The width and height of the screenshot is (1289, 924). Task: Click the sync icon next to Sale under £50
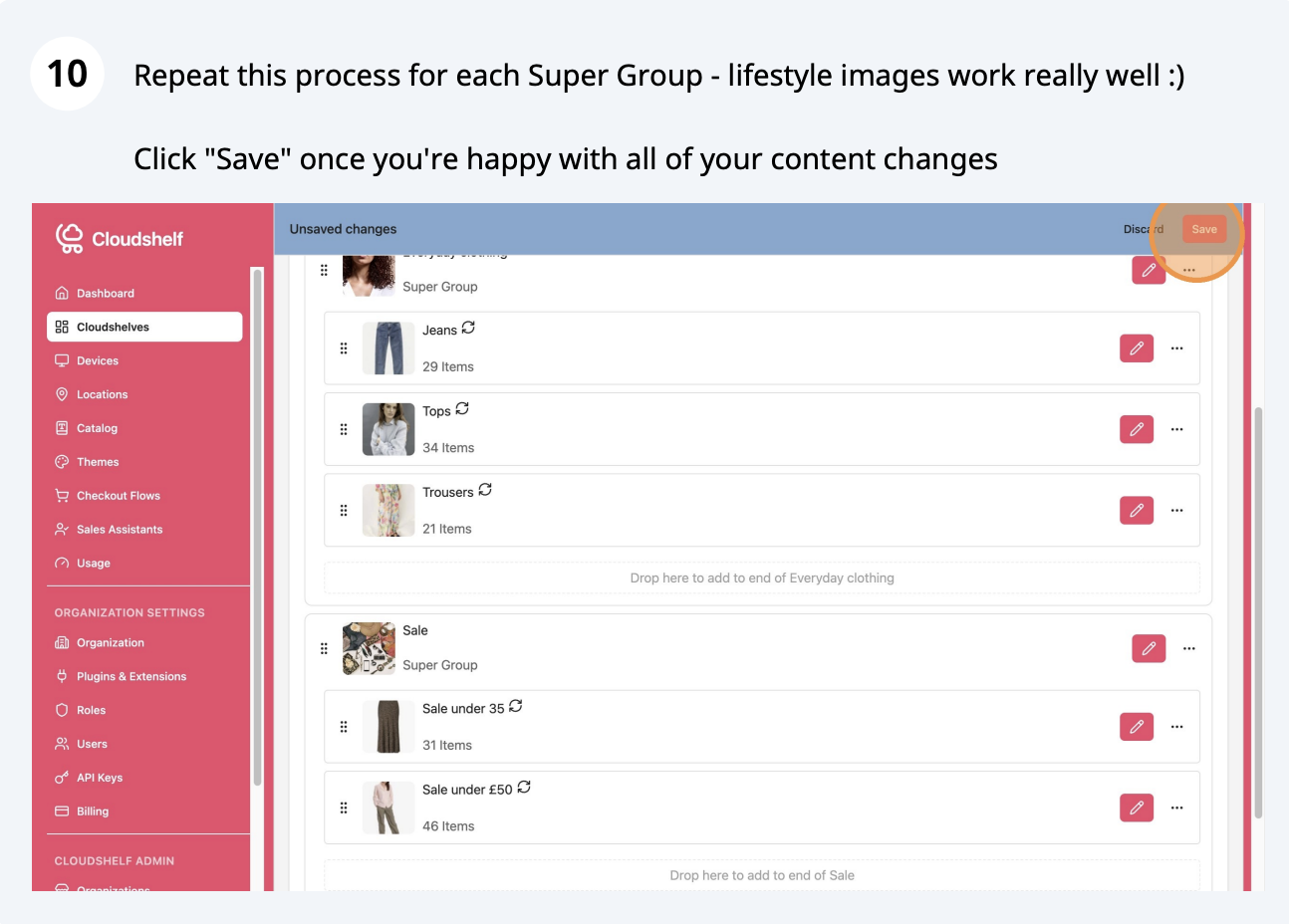click(x=524, y=787)
